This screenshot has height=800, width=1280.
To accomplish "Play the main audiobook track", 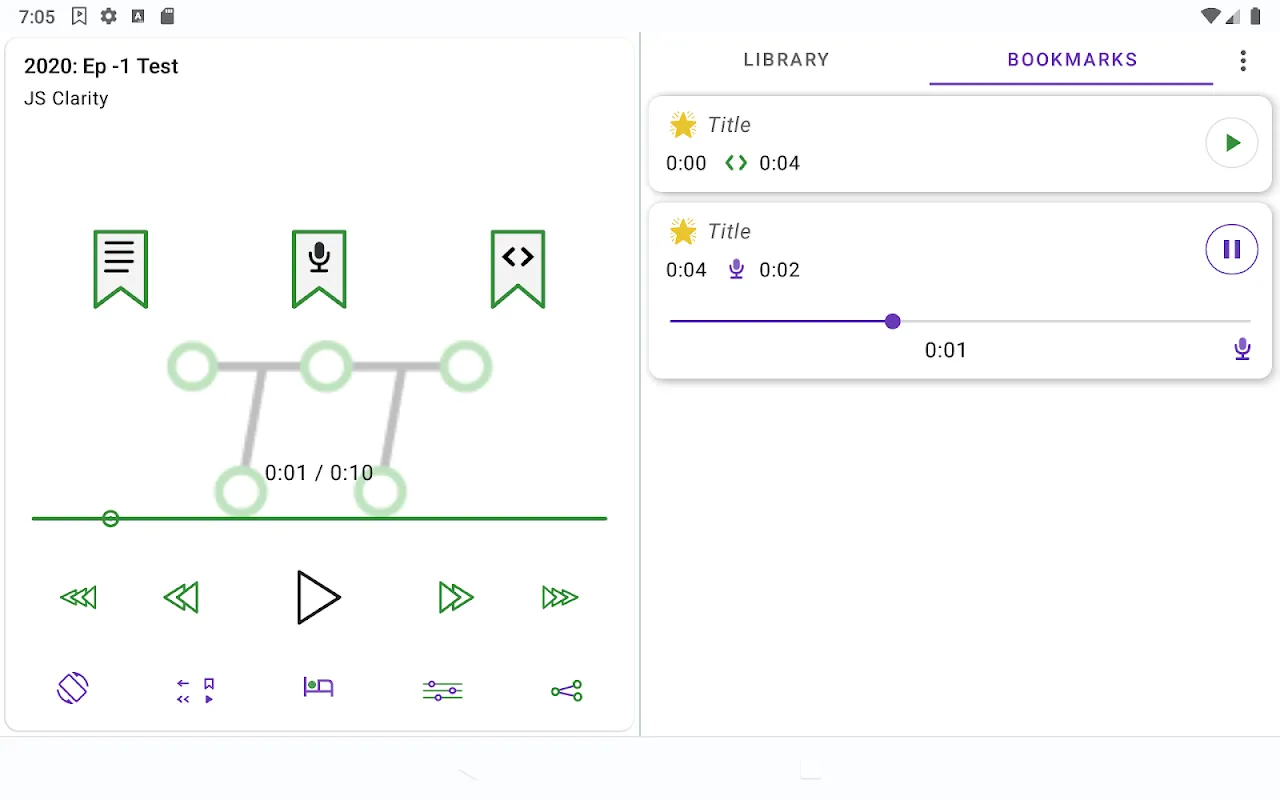I will pyautogui.click(x=318, y=597).
